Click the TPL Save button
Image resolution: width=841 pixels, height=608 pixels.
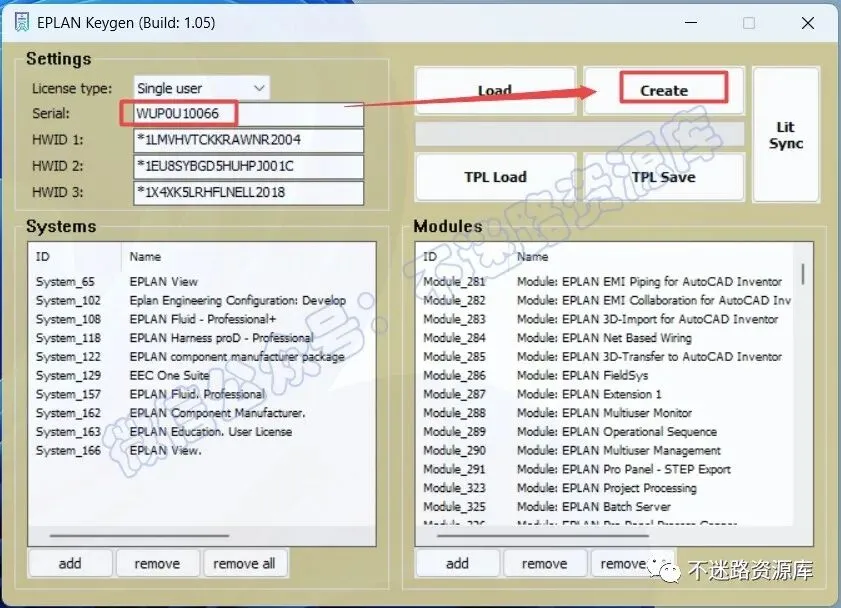click(663, 177)
